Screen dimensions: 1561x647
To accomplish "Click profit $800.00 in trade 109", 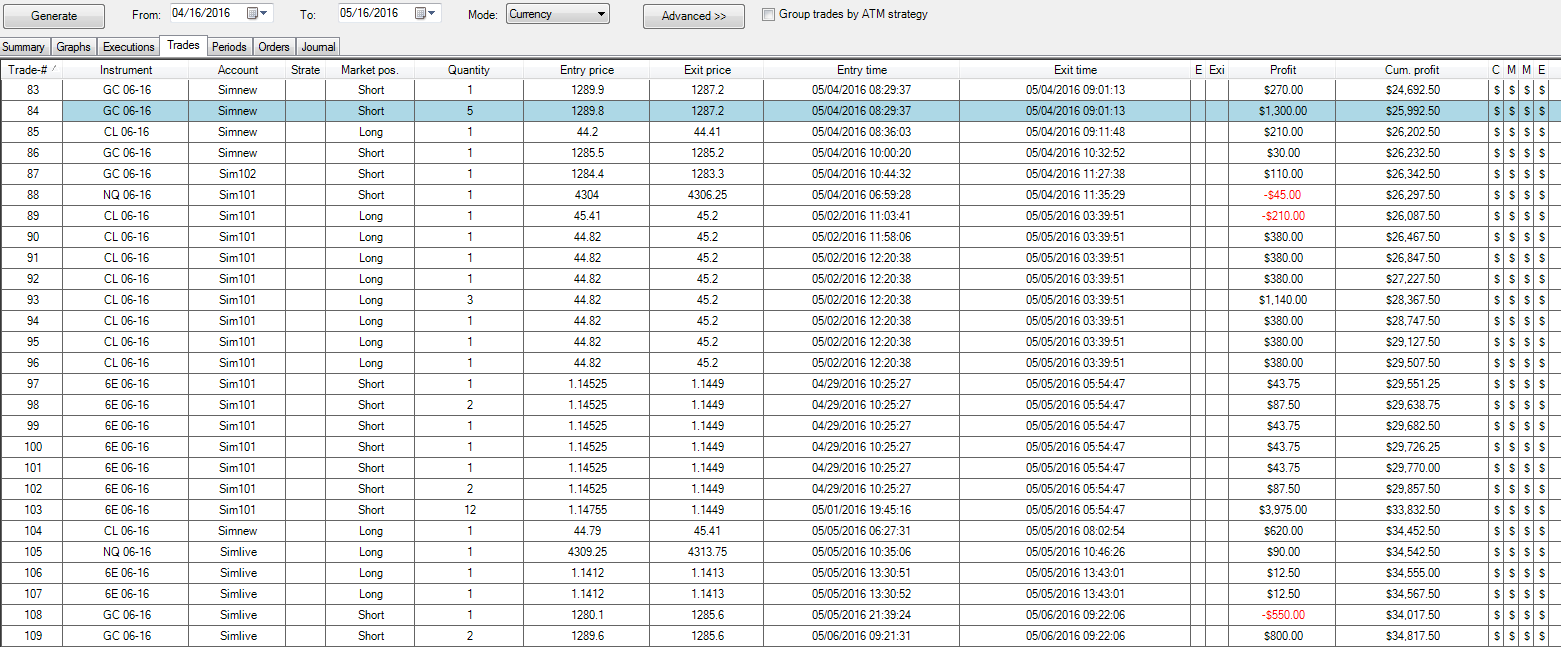I will [x=1283, y=636].
